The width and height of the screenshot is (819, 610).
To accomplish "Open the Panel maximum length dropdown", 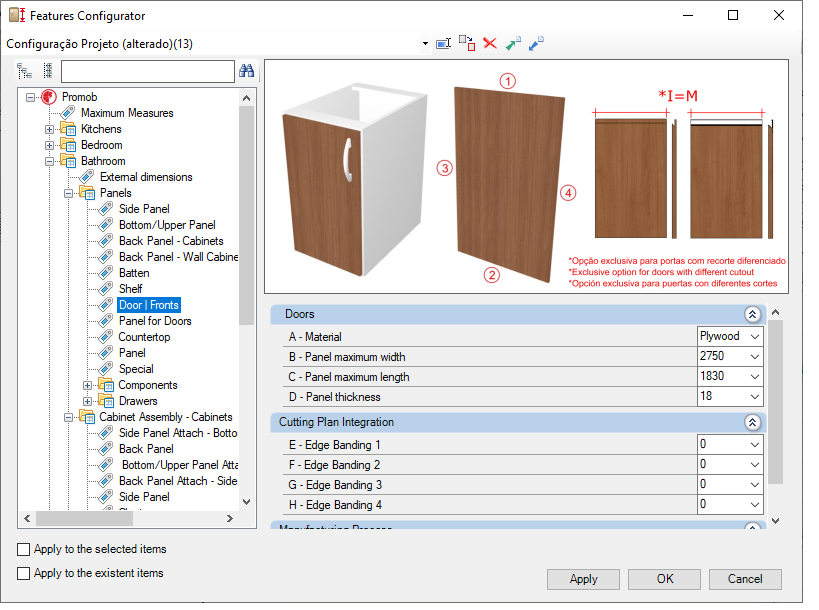I will pos(755,377).
